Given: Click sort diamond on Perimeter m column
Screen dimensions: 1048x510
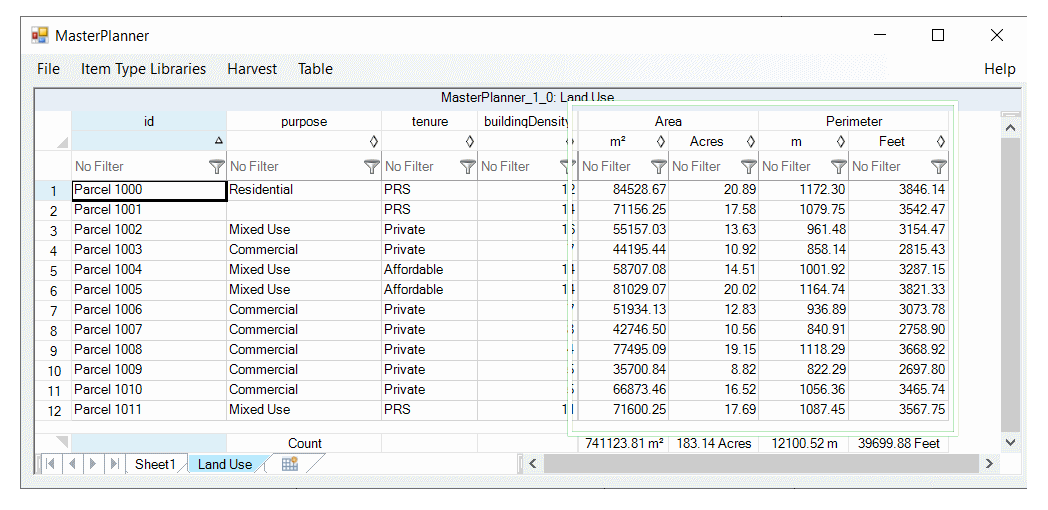Looking at the screenshot, I should tap(841, 141).
